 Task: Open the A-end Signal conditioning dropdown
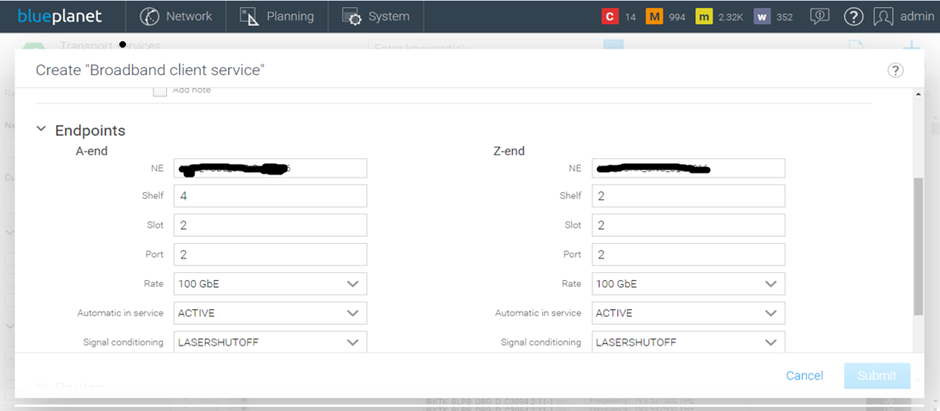click(270, 342)
